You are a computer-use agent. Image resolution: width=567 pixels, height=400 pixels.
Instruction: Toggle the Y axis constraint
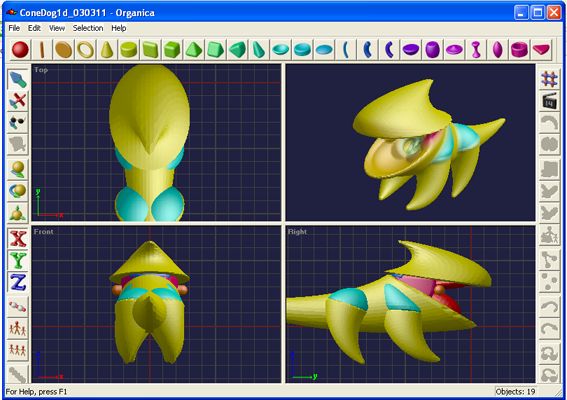pos(18,260)
